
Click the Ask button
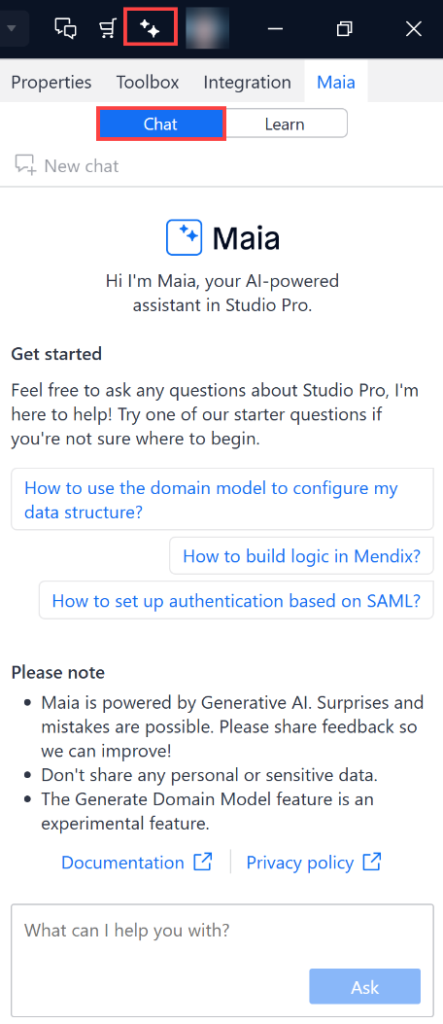(x=365, y=987)
